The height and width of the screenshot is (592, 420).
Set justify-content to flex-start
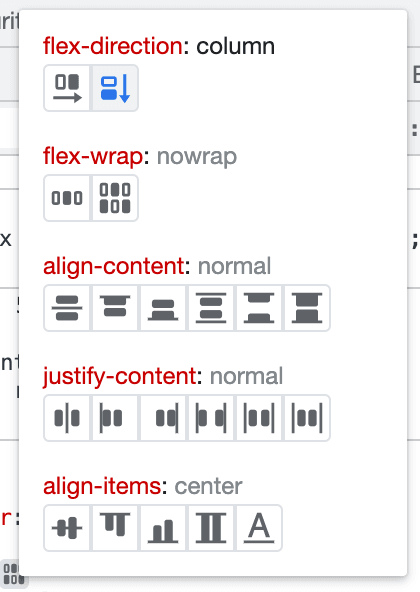point(115,418)
